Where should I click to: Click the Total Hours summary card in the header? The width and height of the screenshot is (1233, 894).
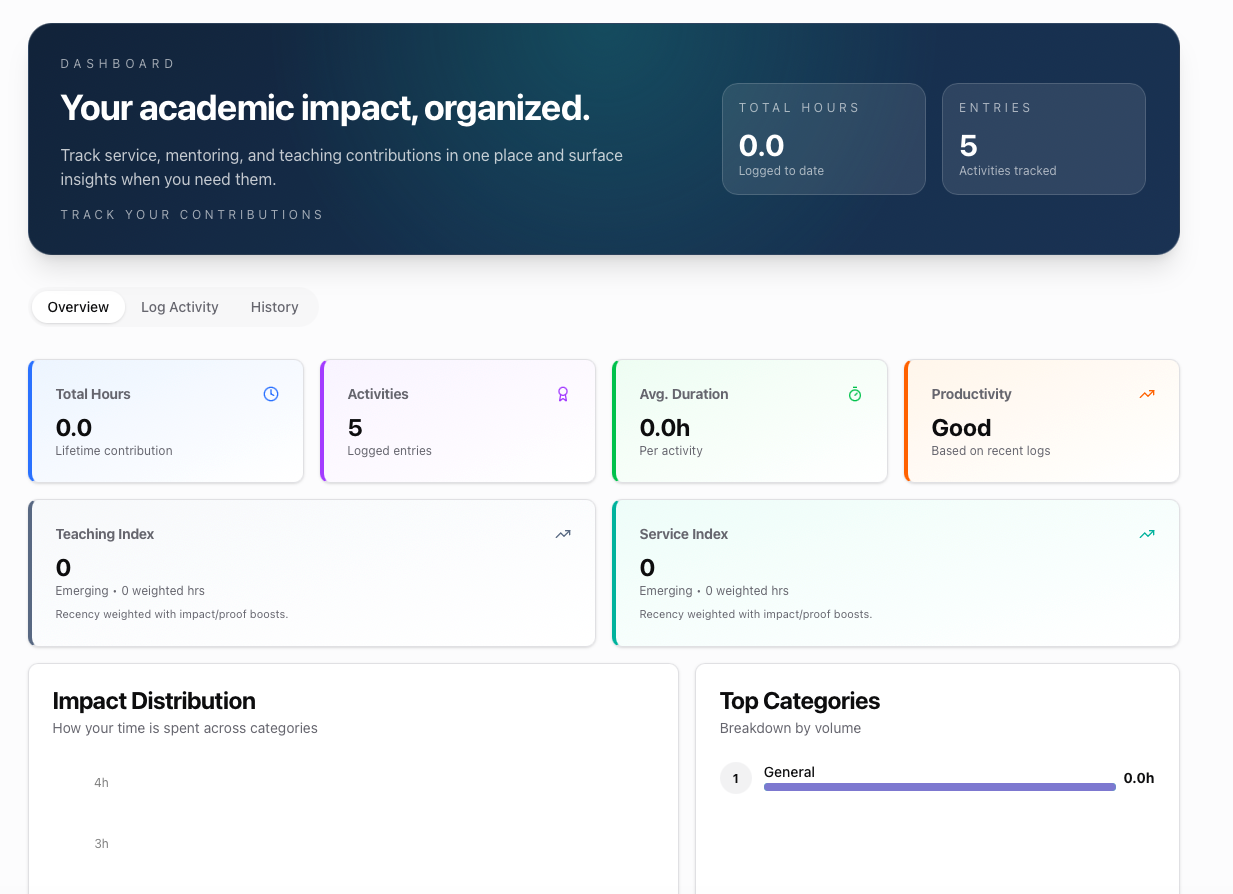point(823,139)
